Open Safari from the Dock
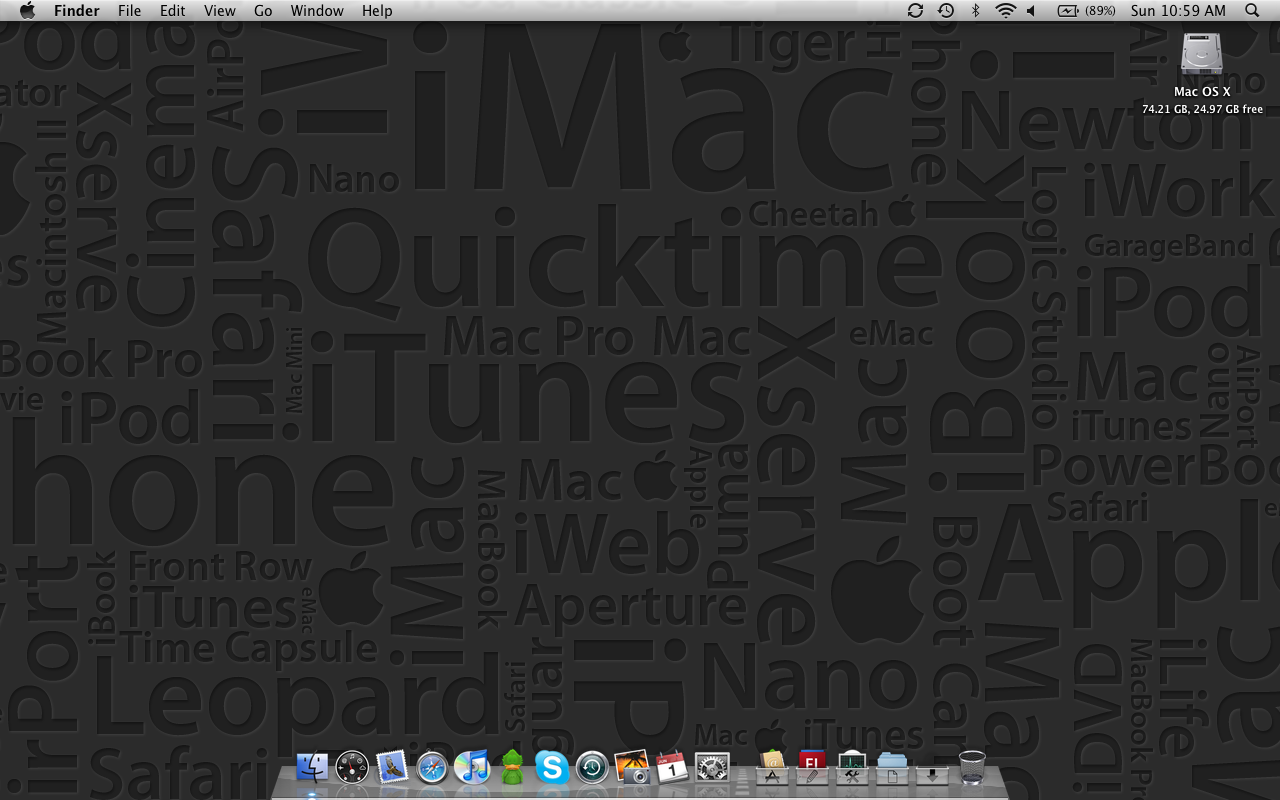Image resolution: width=1280 pixels, height=800 pixels. (x=432, y=768)
